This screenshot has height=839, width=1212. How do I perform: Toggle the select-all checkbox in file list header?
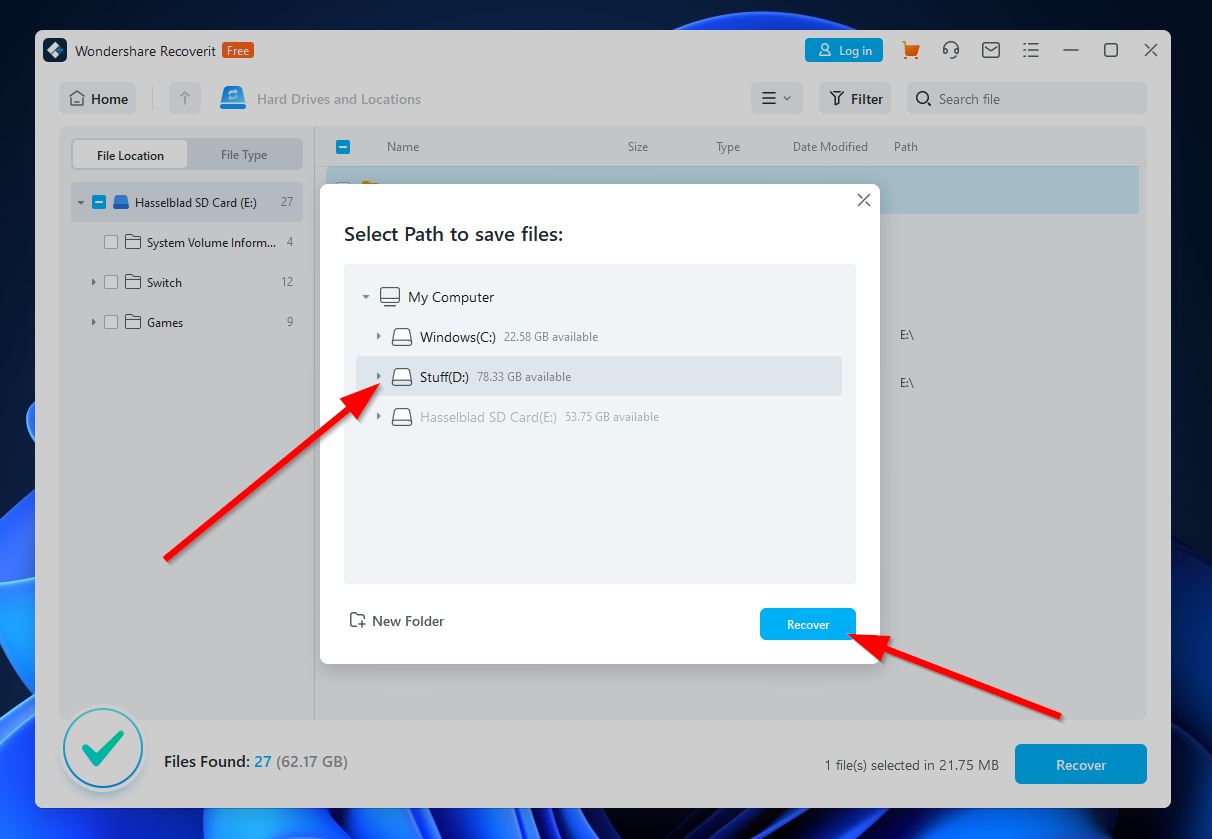[343, 147]
